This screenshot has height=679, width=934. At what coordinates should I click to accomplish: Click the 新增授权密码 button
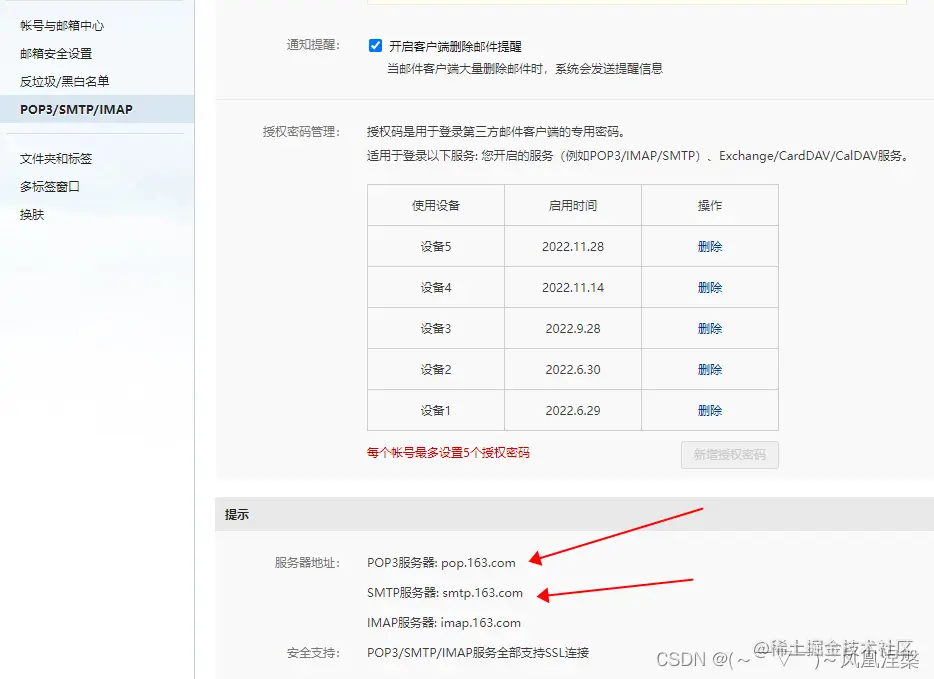[729, 454]
